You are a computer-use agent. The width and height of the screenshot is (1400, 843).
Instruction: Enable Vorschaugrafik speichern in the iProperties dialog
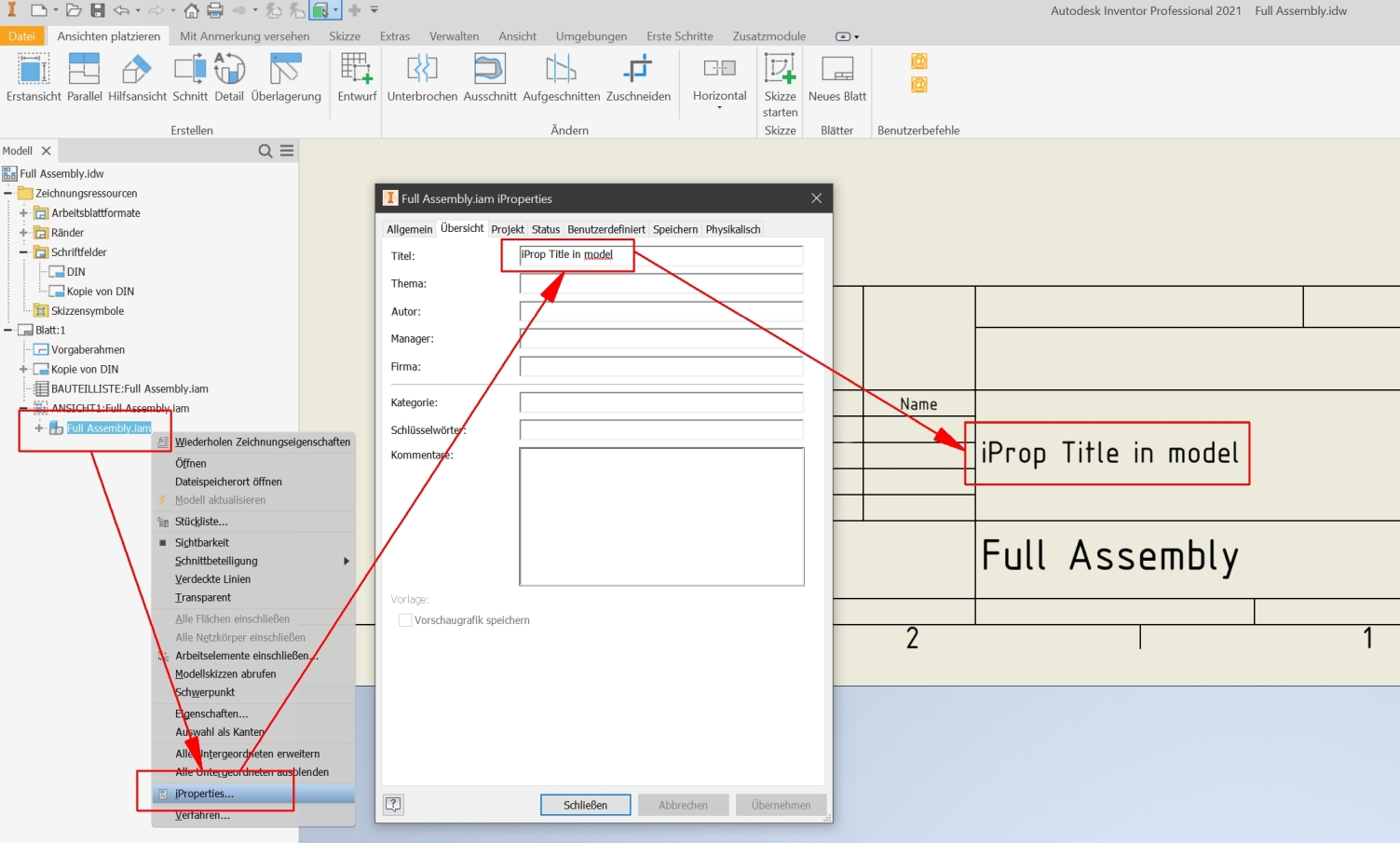tap(405, 619)
